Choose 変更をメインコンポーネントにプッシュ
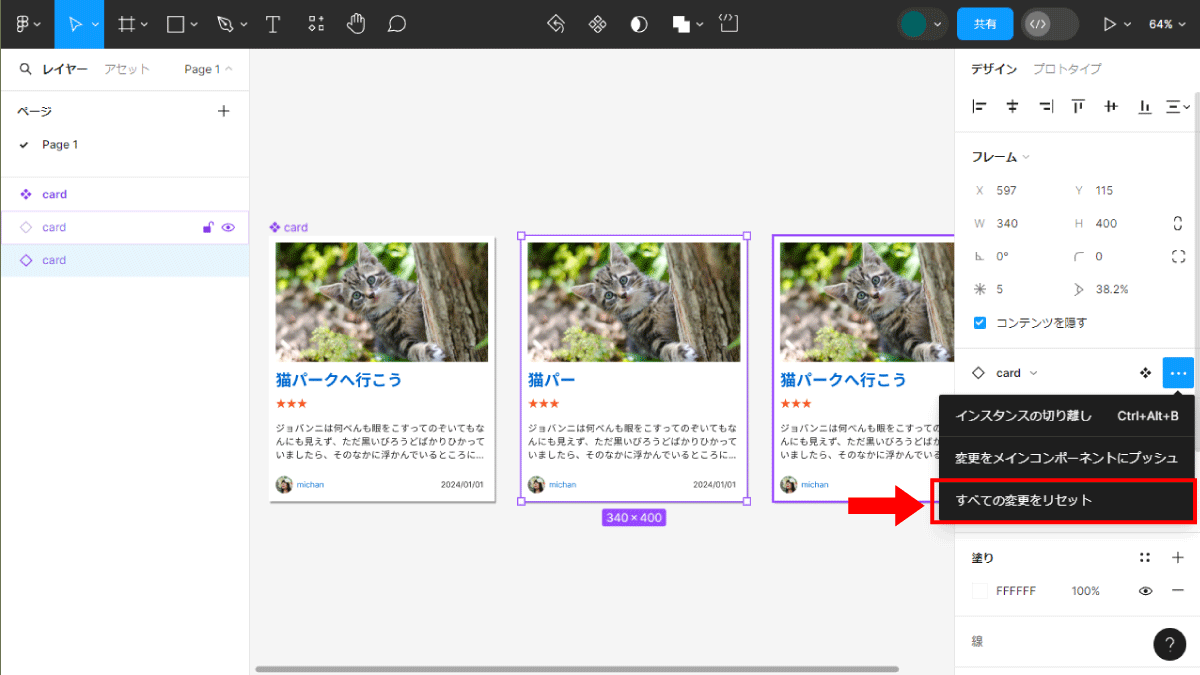 1067,458
